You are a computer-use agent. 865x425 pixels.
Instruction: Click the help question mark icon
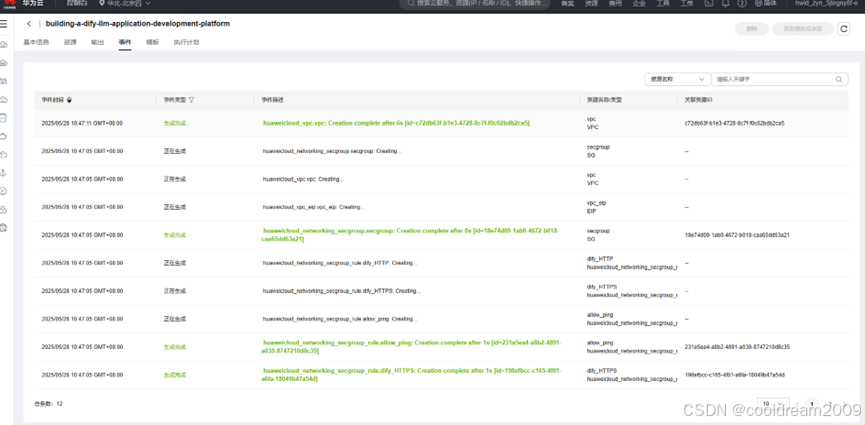coord(743,3)
